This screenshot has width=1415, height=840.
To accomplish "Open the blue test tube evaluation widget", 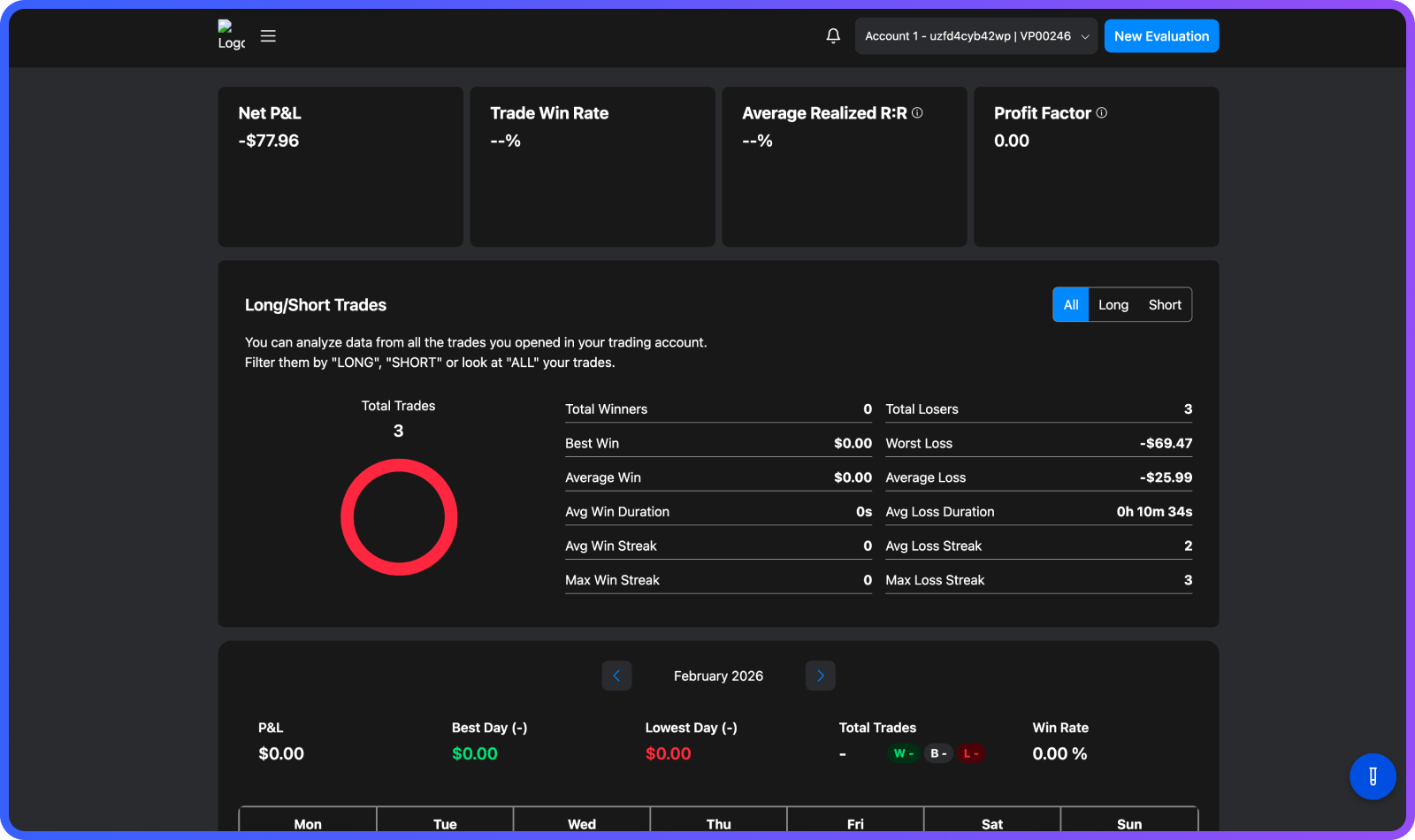I will [x=1372, y=777].
